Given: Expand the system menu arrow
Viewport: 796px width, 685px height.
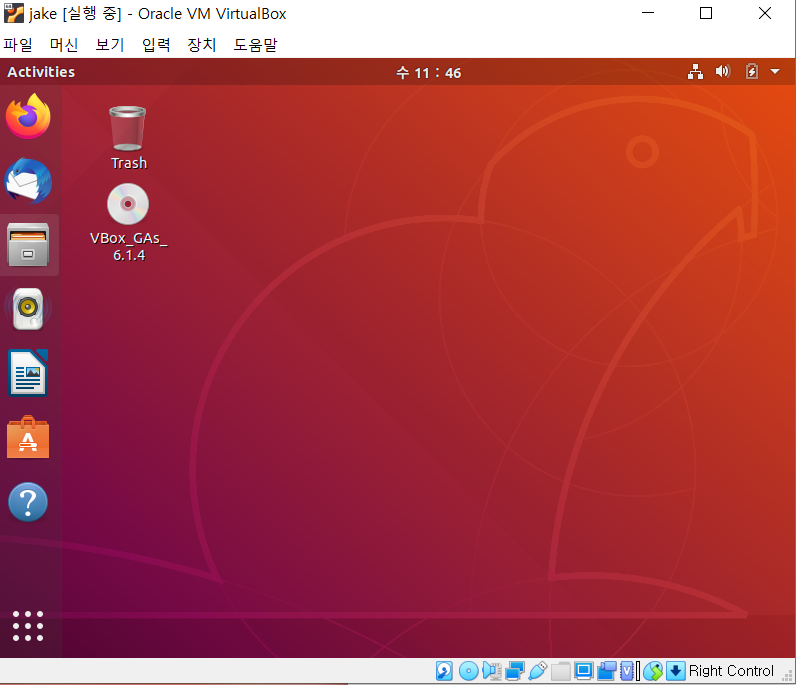Looking at the screenshot, I should [775, 72].
